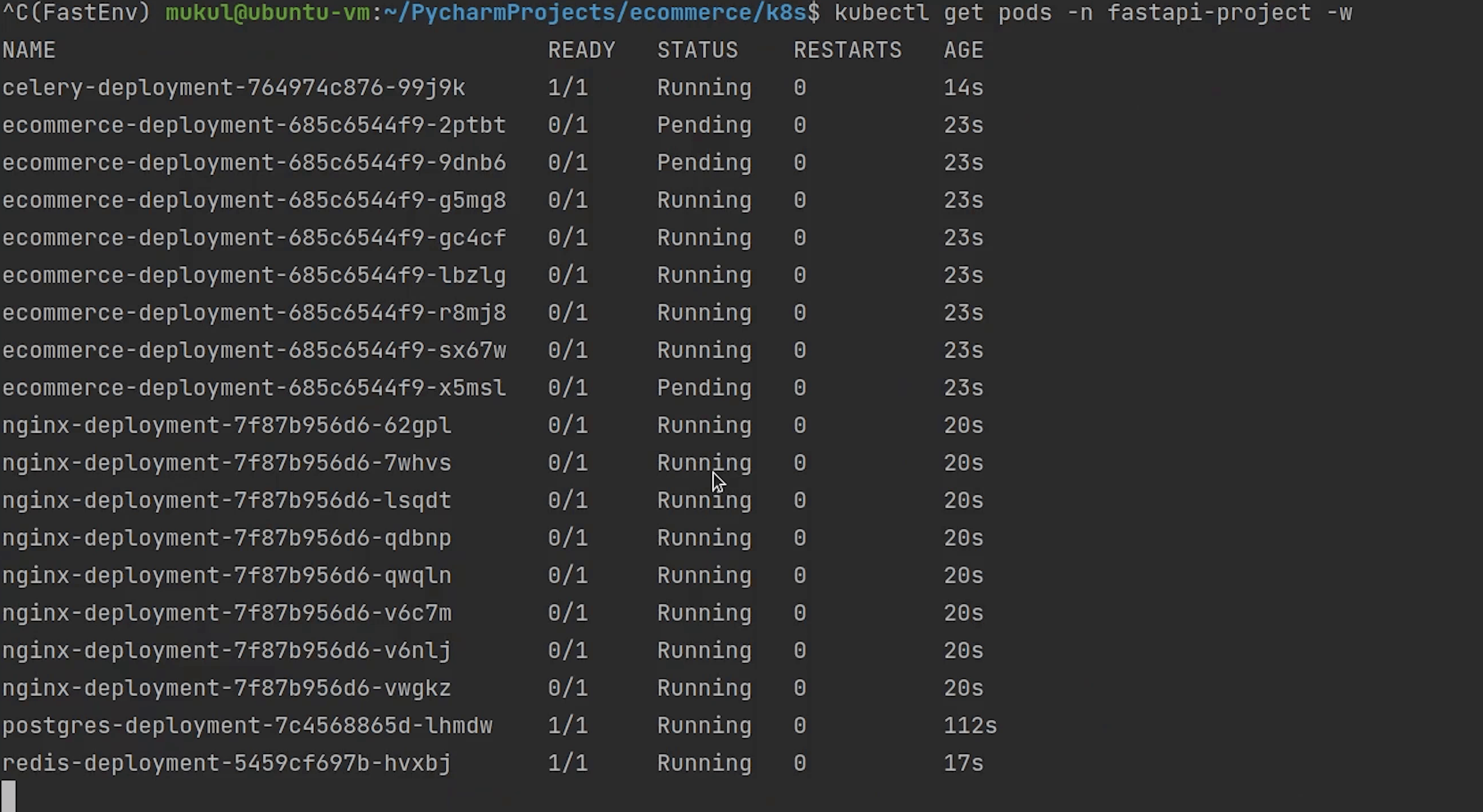Click the terminal cursor block below the output
Viewport: 1483px width, 812px height.
coord(9,796)
